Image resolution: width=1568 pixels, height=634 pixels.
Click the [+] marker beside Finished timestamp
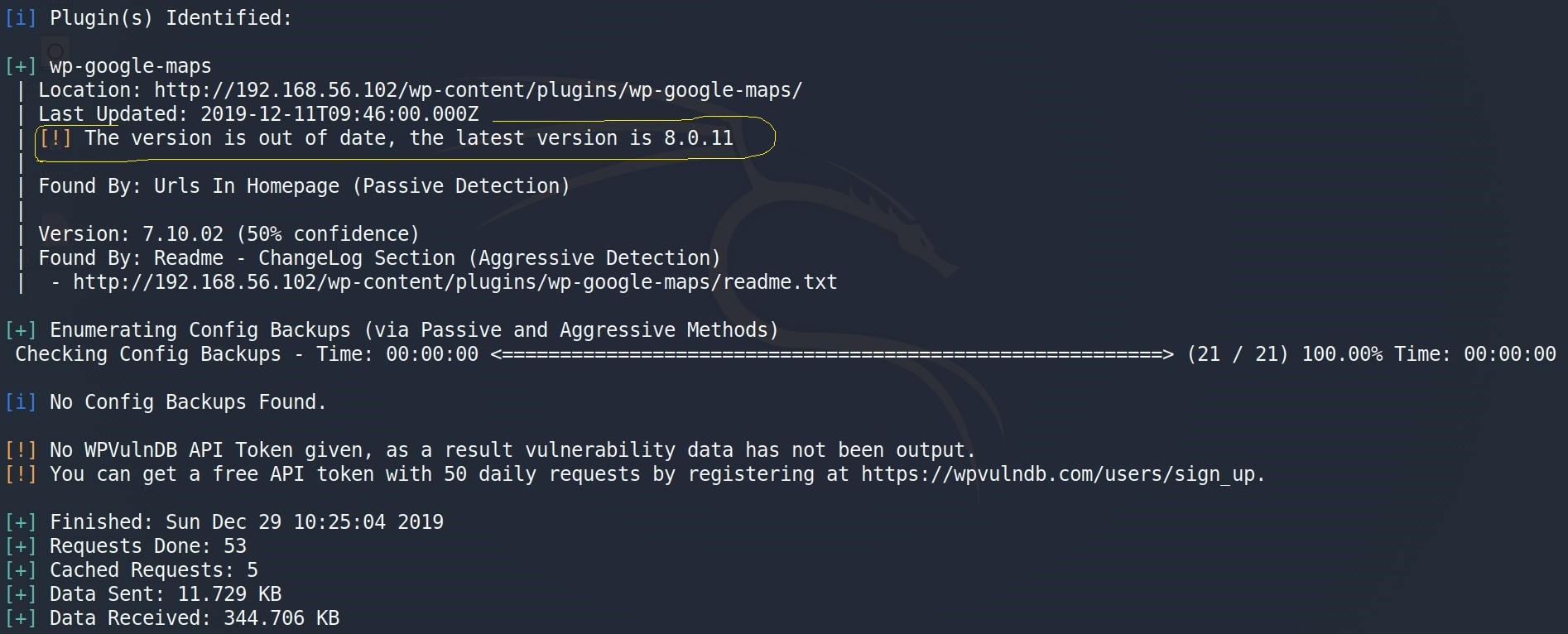point(21,522)
